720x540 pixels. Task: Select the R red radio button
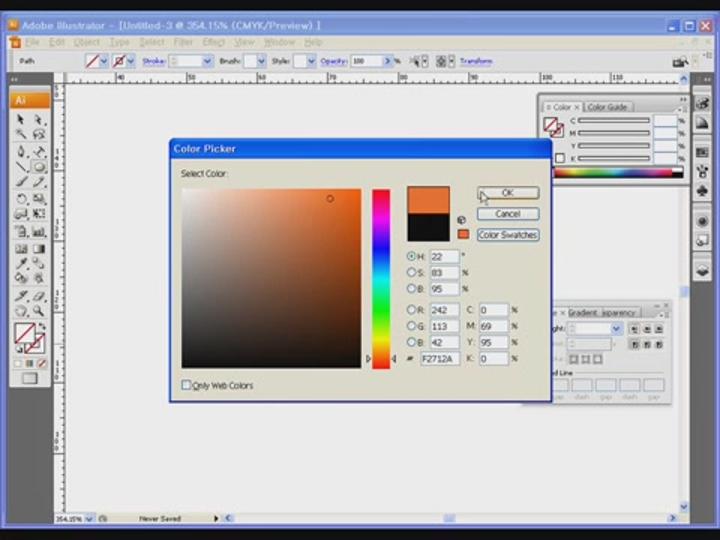[411, 309]
